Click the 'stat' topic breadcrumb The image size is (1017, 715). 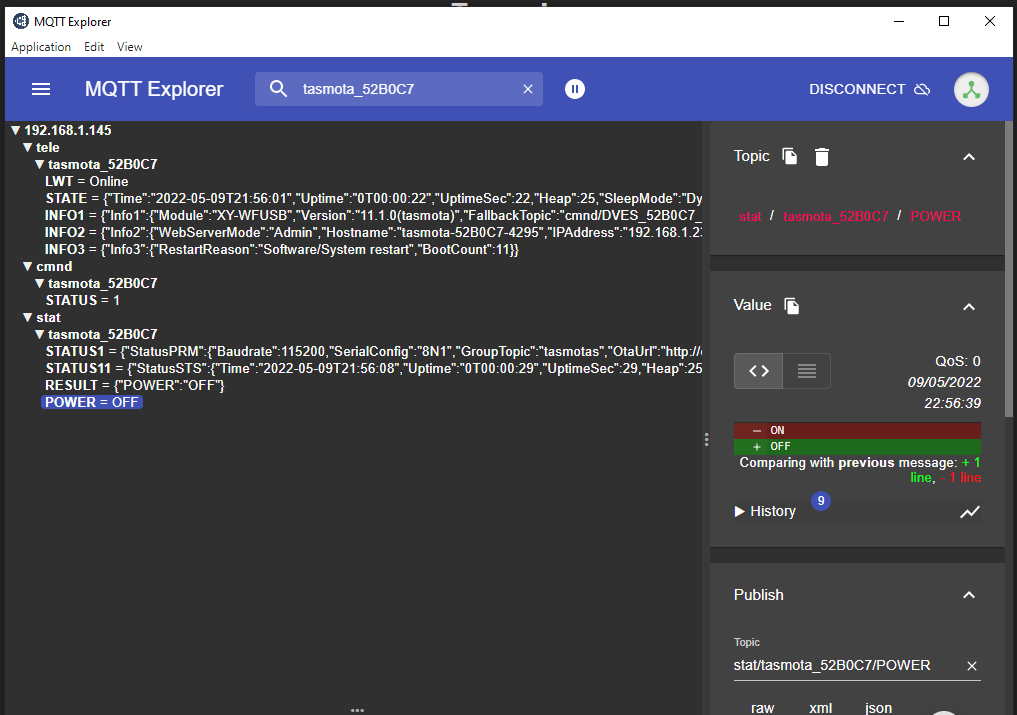coord(750,216)
